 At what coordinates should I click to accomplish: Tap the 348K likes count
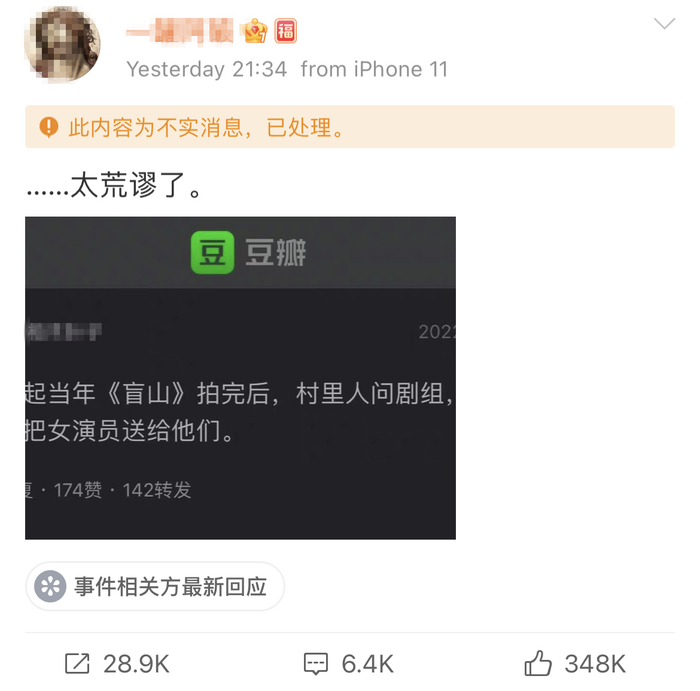pyautogui.click(x=595, y=664)
